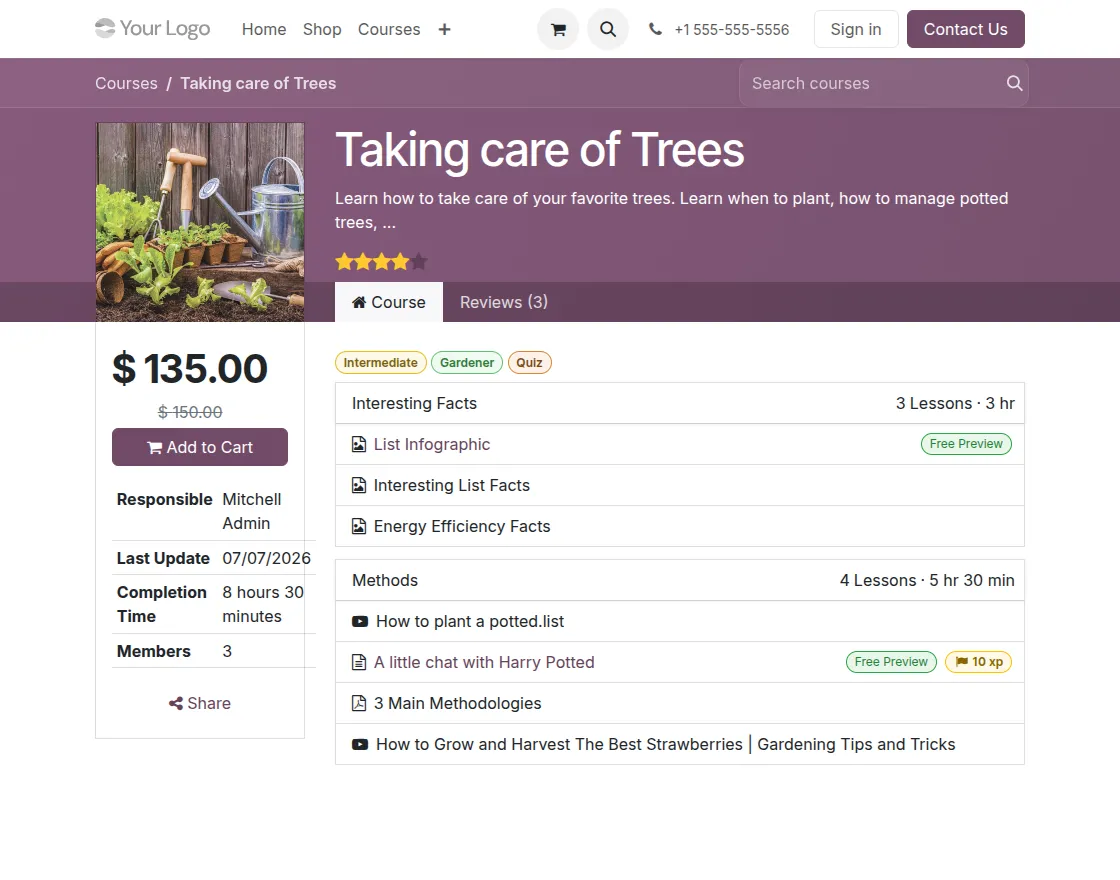Click Free Preview badge on List Infographic
Image resolution: width=1120 pixels, height=880 pixels.
tap(966, 444)
